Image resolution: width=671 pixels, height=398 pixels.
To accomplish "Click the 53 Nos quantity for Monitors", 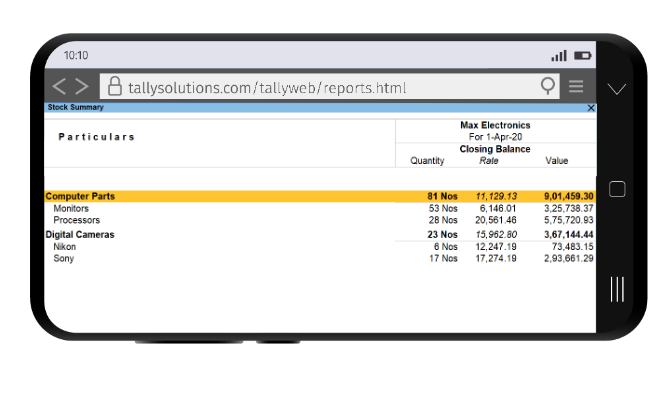I will [x=443, y=208].
